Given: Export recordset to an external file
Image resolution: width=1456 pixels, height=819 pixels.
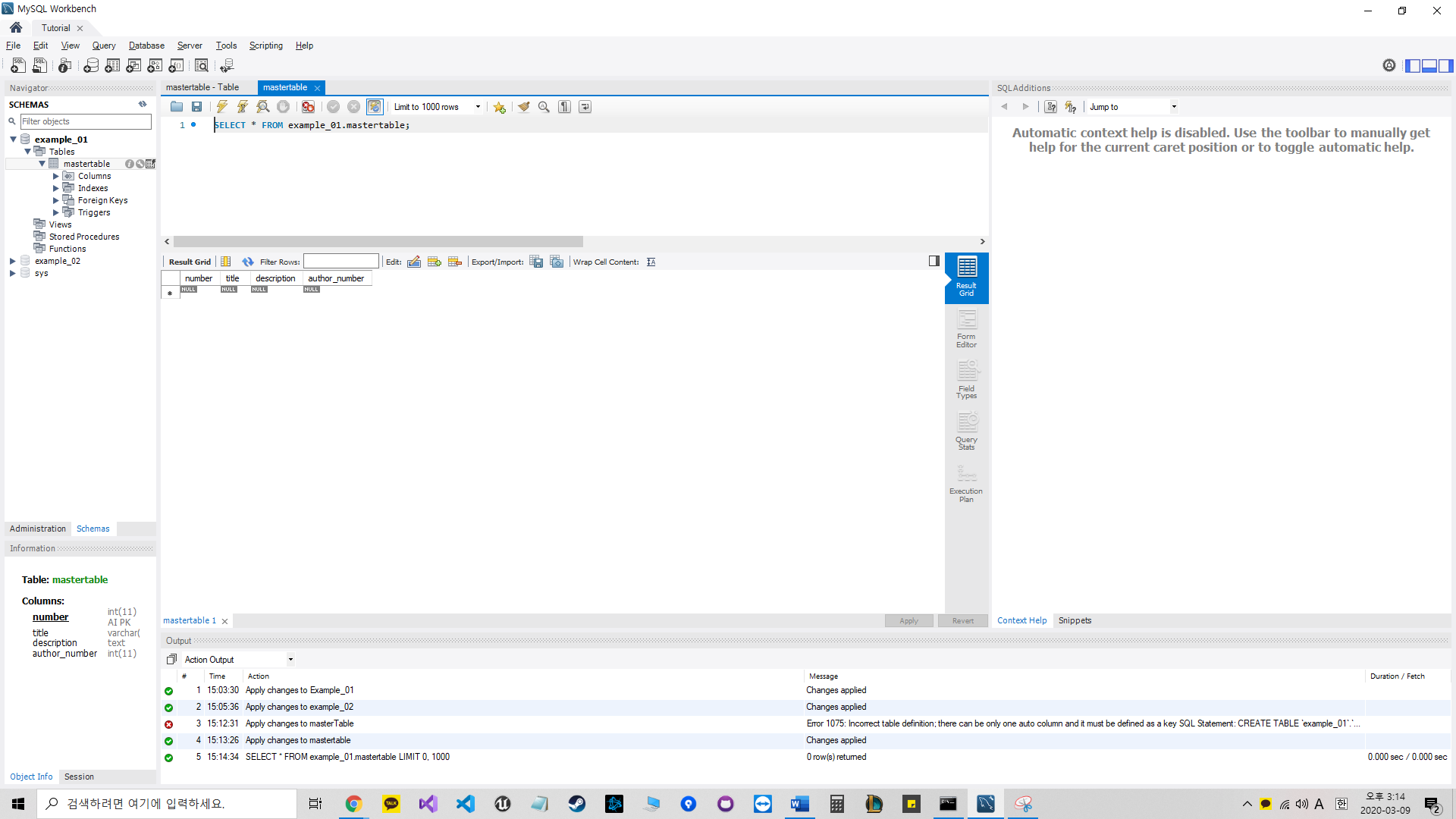Looking at the screenshot, I should click(x=536, y=262).
